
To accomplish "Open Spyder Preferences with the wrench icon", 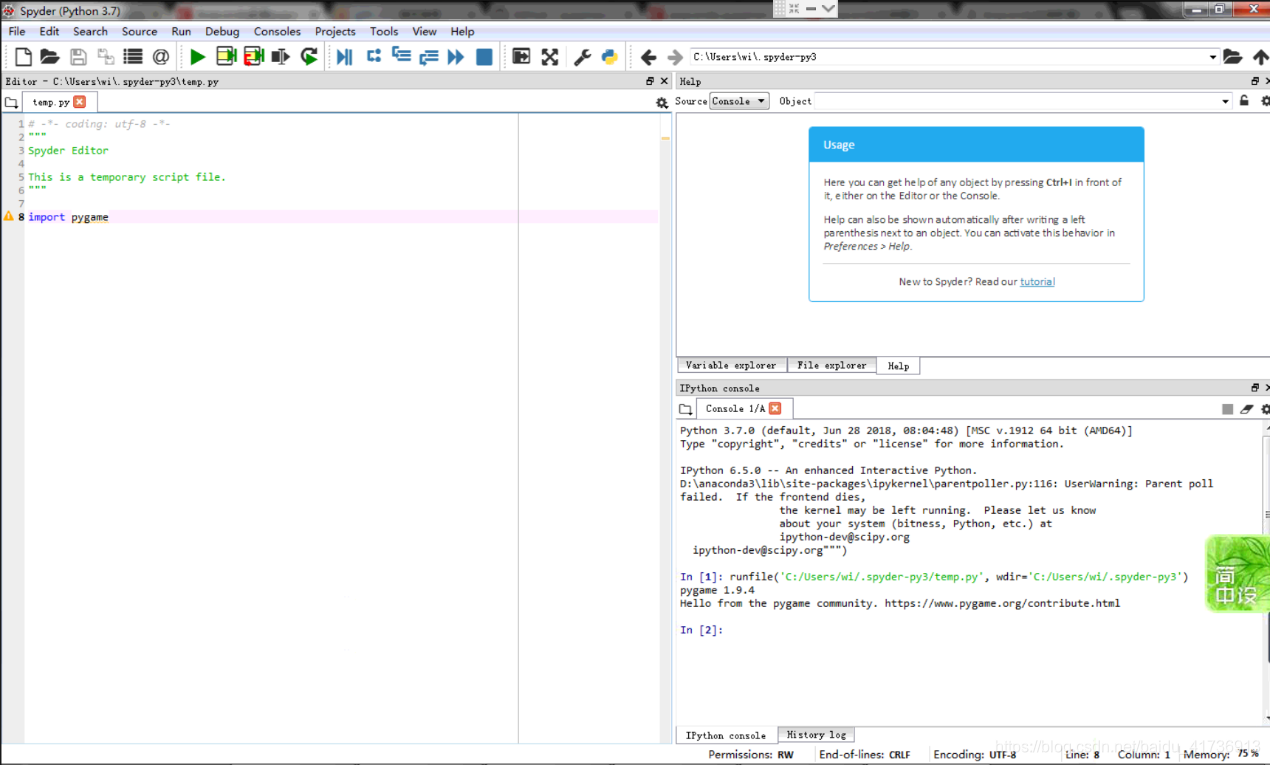I will coord(581,57).
